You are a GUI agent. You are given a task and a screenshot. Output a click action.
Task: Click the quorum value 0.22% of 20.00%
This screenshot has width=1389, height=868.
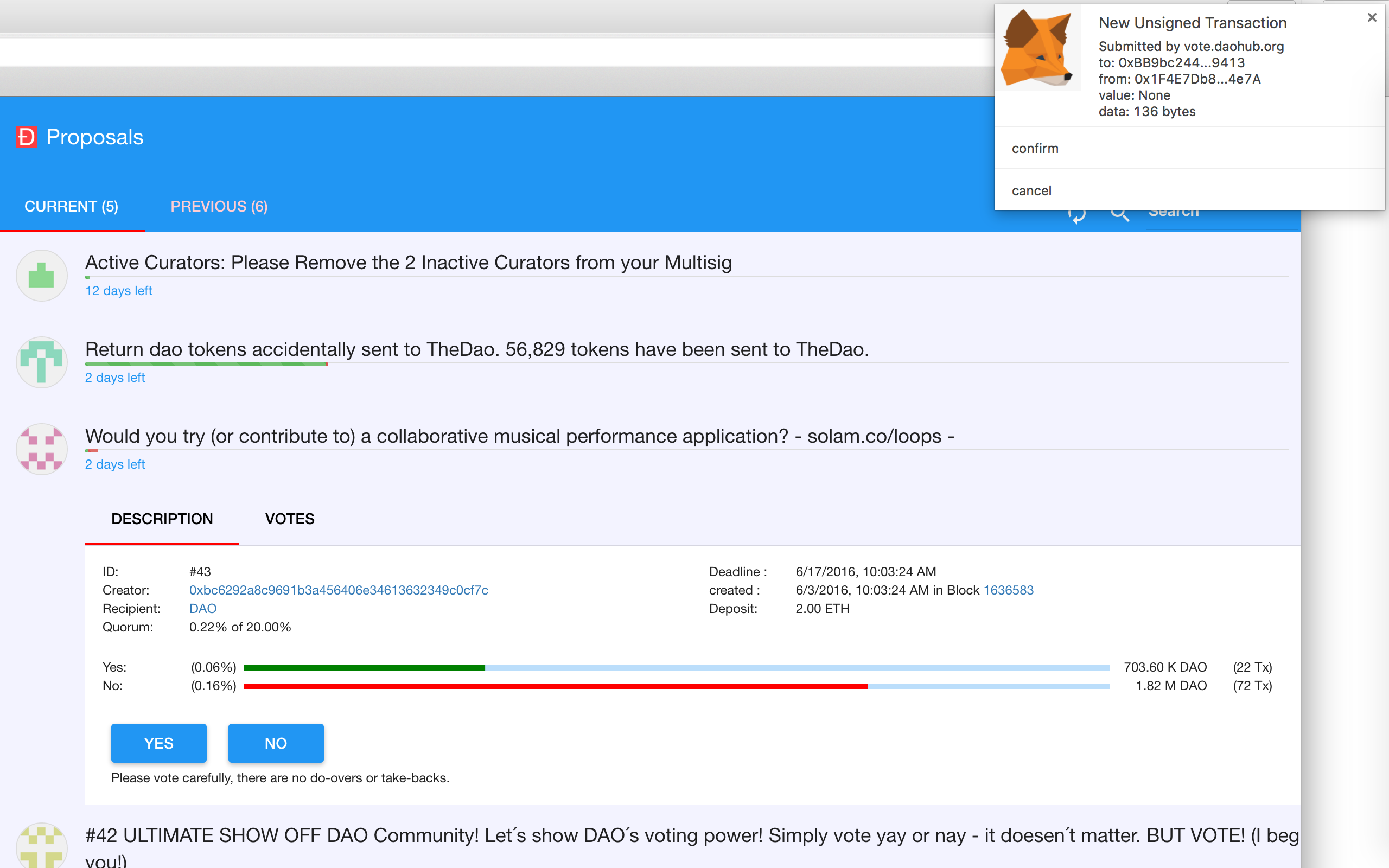[240, 627]
